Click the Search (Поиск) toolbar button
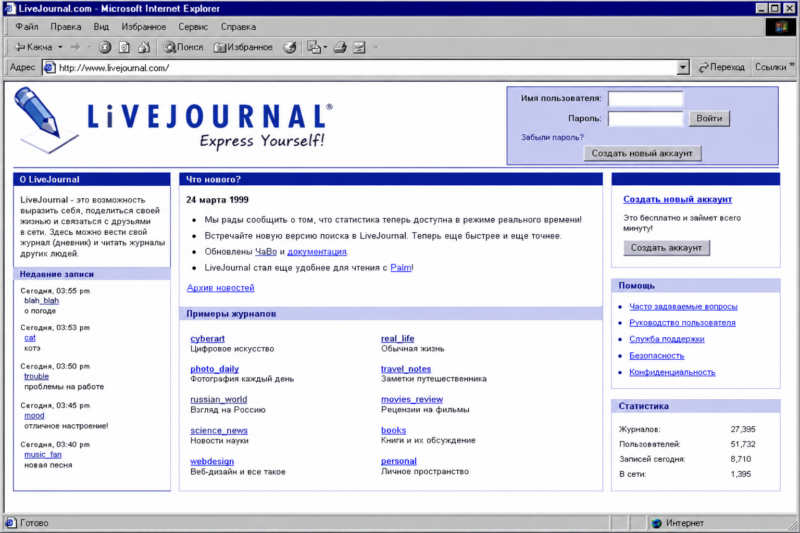800x533 pixels. pyautogui.click(x=183, y=47)
